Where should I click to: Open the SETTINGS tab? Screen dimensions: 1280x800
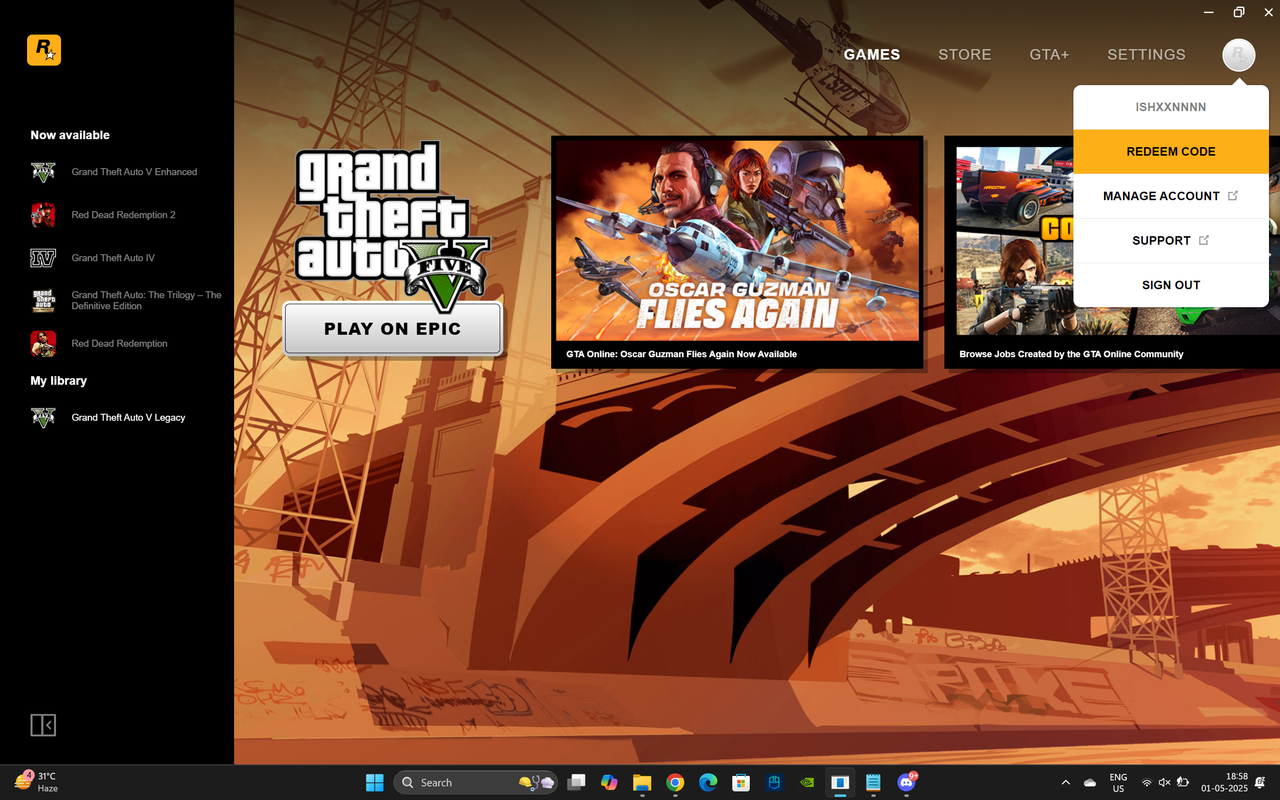(x=1146, y=55)
